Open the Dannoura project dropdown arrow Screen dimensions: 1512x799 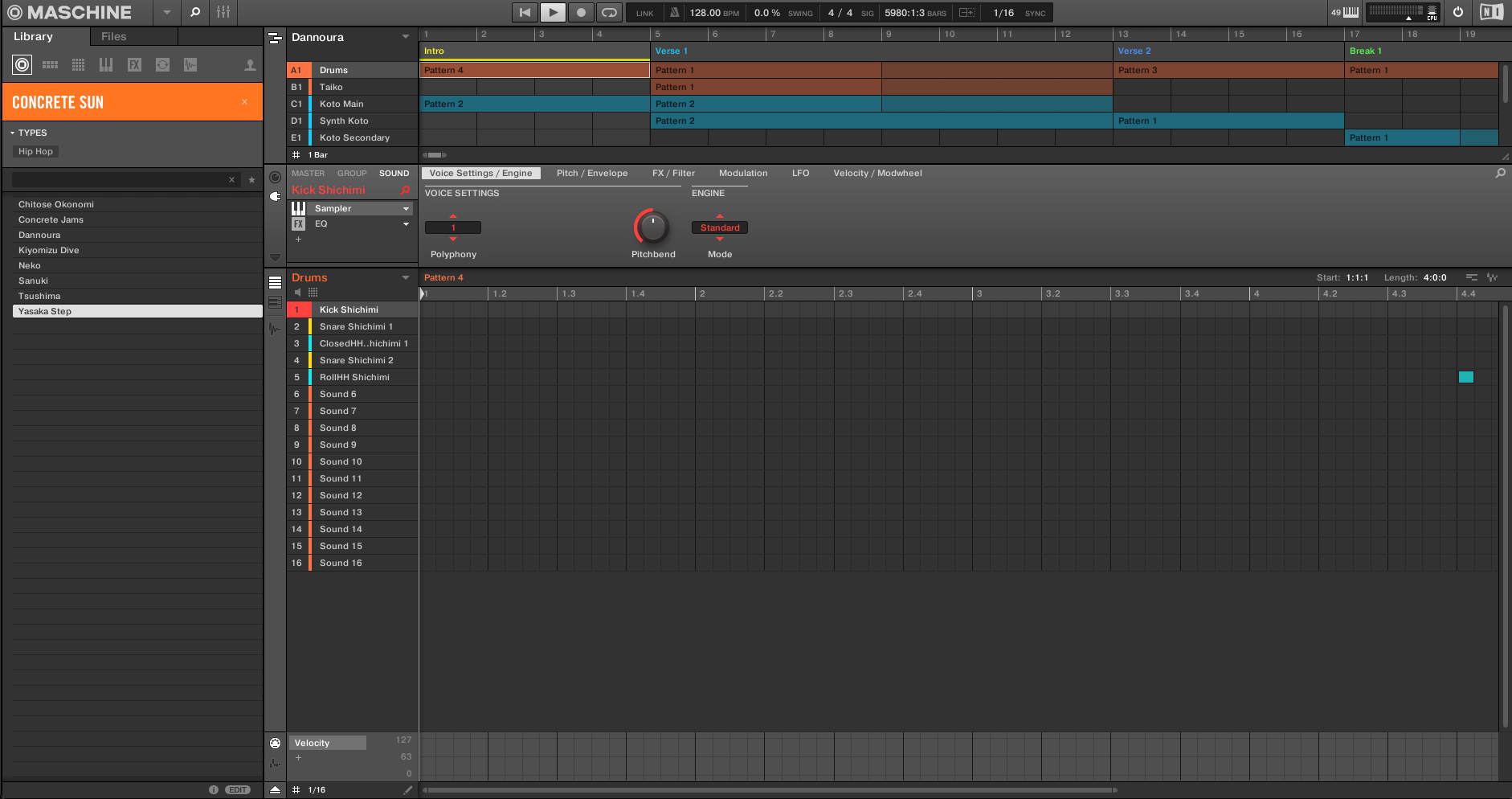click(406, 37)
